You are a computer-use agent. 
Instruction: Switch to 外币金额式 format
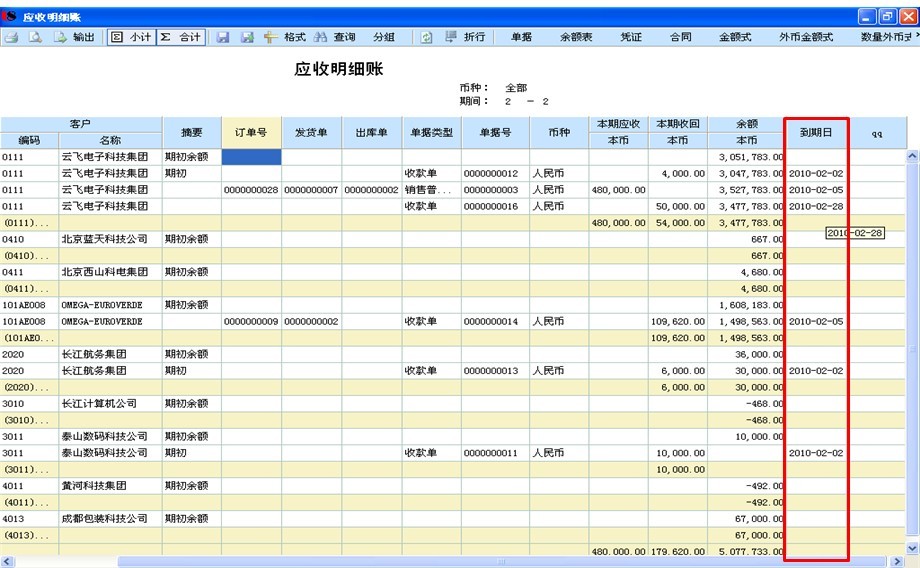pyautogui.click(x=806, y=38)
